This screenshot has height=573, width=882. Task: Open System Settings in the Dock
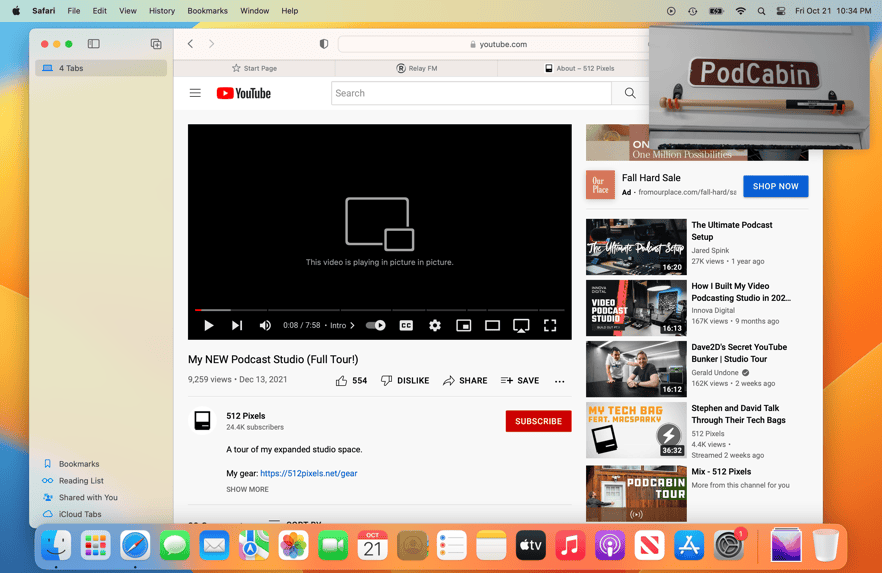point(729,545)
